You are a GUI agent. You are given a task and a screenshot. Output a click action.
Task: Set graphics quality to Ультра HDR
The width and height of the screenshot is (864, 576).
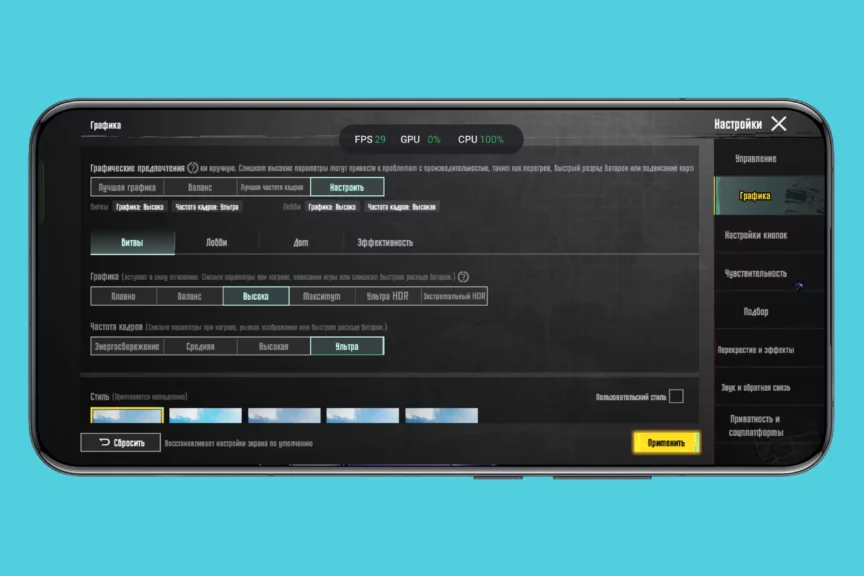[387, 296]
